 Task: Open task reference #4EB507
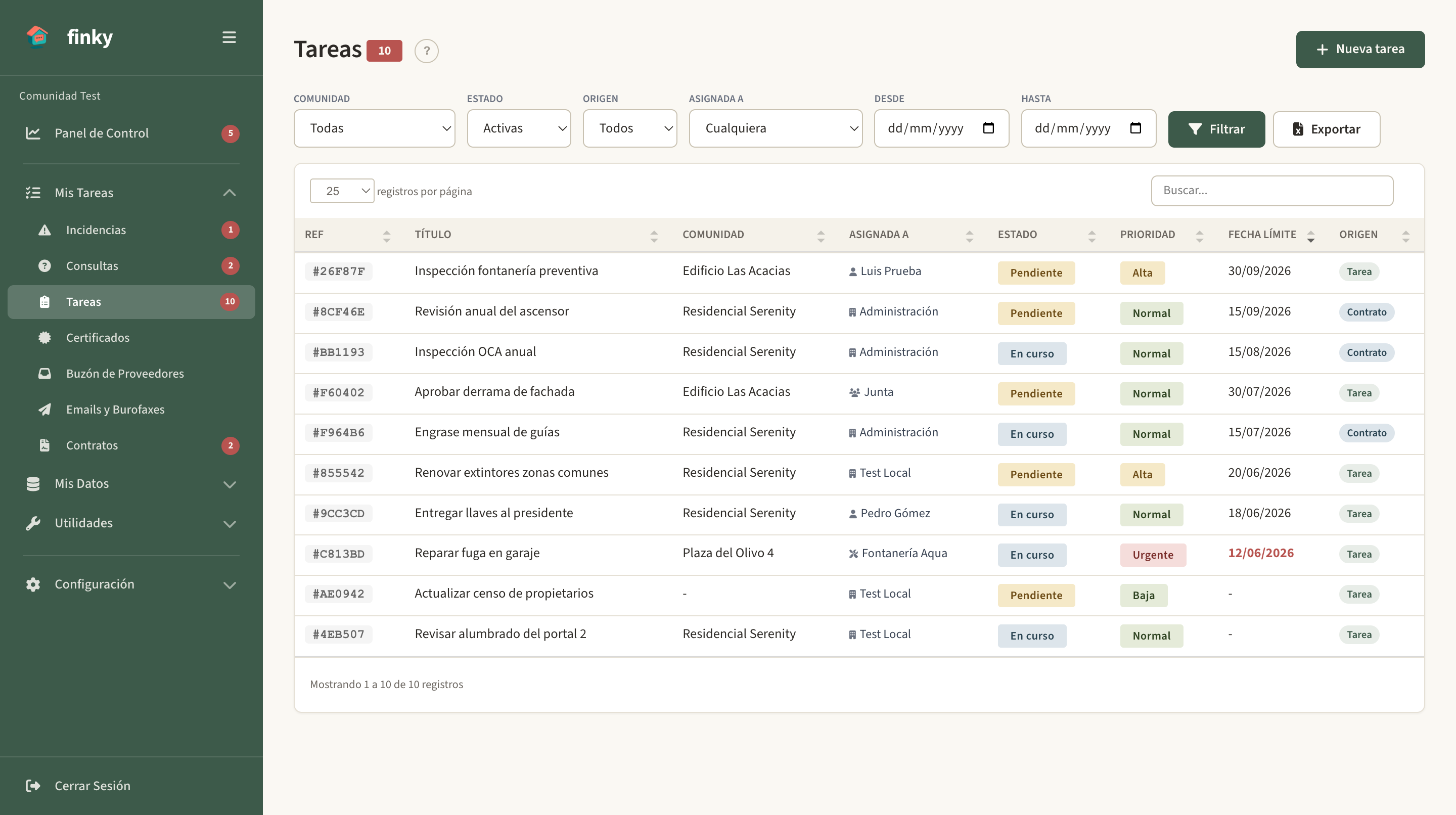point(339,635)
